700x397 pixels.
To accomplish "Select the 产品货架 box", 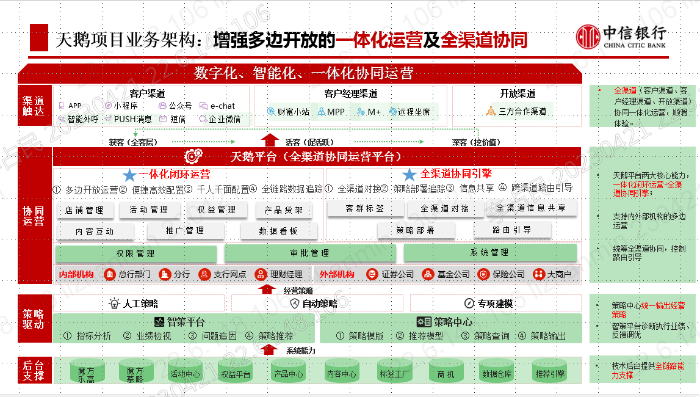I will pyautogui.click(x=283, y=210).
